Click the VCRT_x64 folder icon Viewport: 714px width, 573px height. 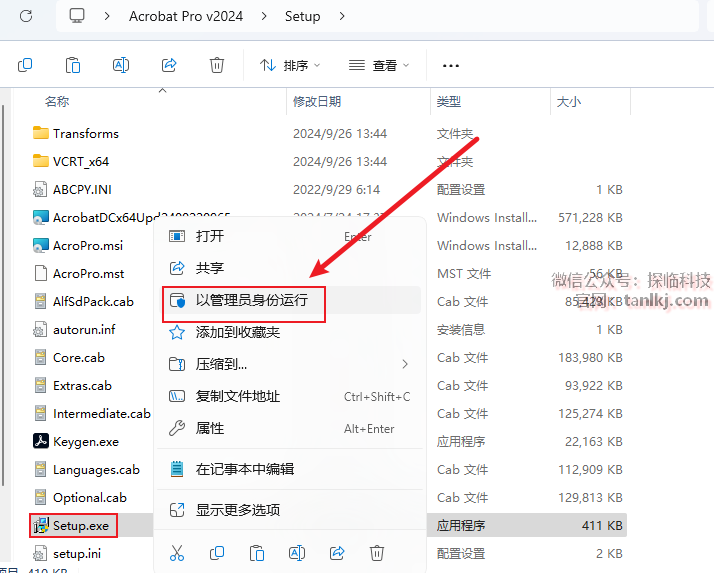tap(41, 161)
